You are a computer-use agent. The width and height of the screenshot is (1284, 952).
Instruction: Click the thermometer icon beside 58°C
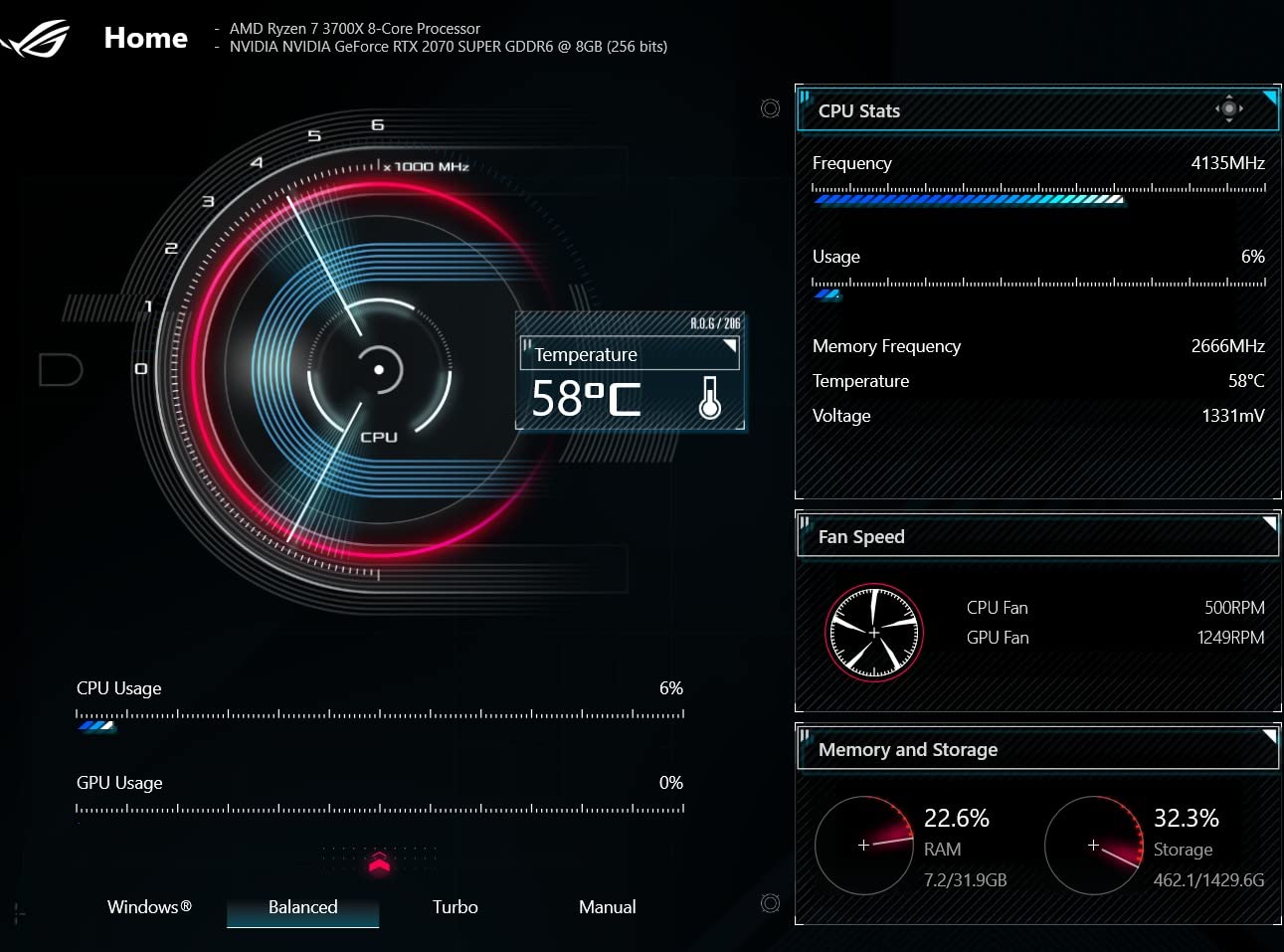click(709, 397)
